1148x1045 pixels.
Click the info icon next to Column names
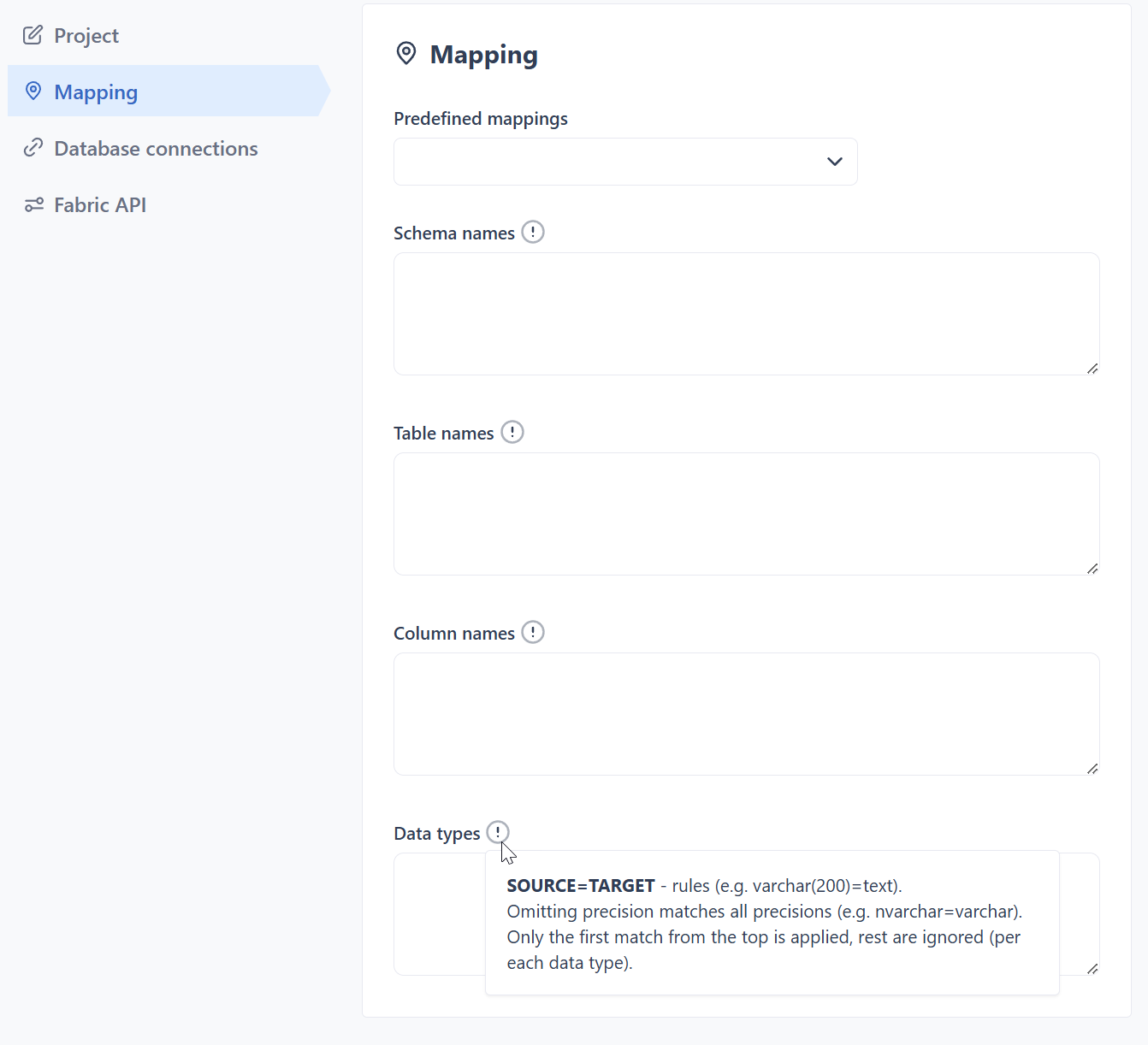click(x=532, y=632)
